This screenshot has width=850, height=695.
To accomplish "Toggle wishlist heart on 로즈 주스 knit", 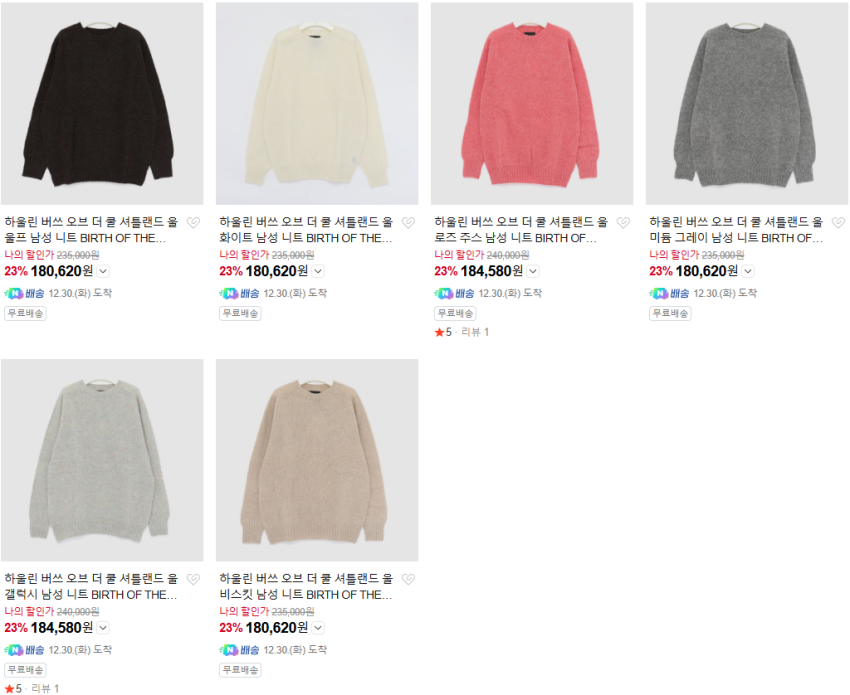I will coord(623,222).
